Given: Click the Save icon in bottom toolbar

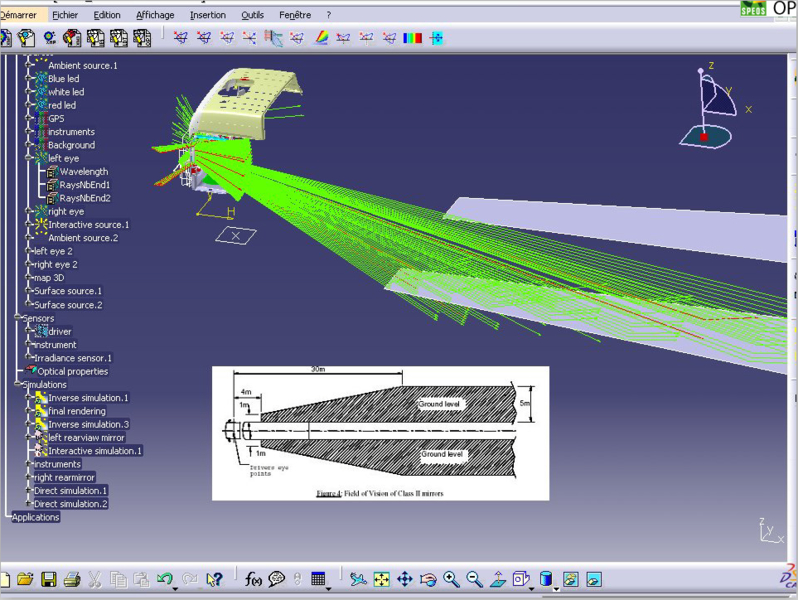Looking at the screenshot, I should coord(48,579).
